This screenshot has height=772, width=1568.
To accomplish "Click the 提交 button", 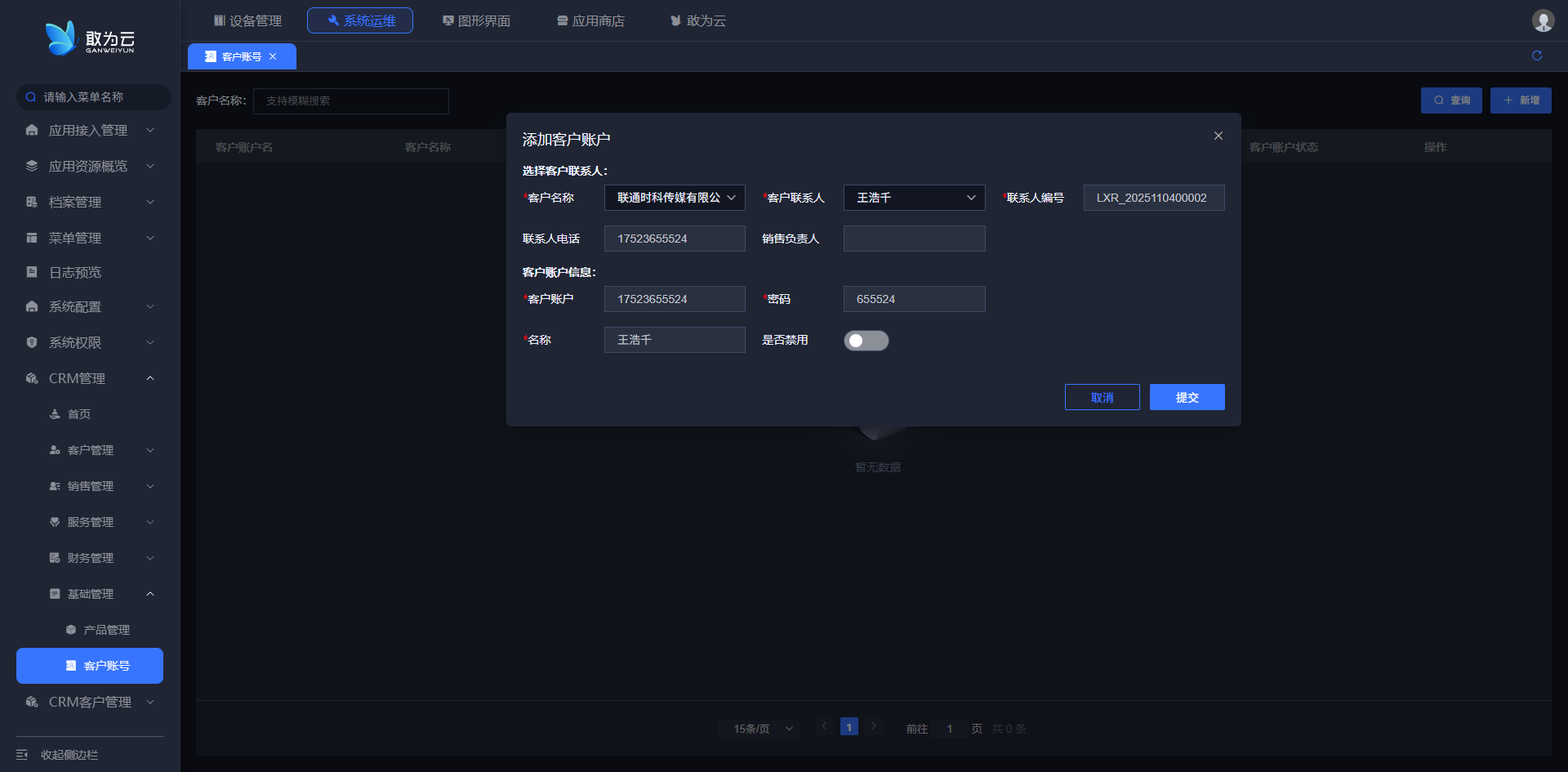I will (1187, 397).
